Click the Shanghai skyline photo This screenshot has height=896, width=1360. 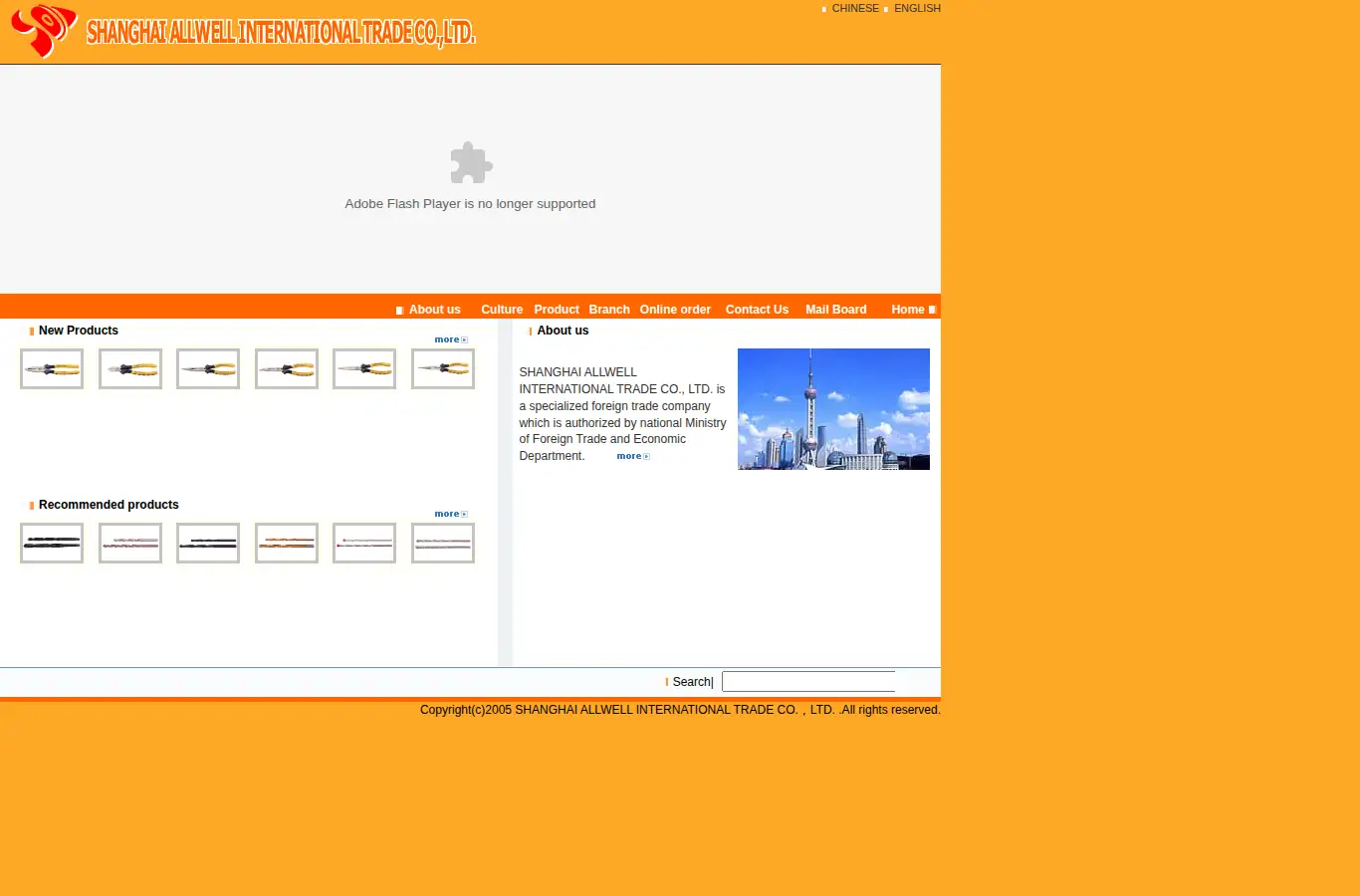click(833, 409)
